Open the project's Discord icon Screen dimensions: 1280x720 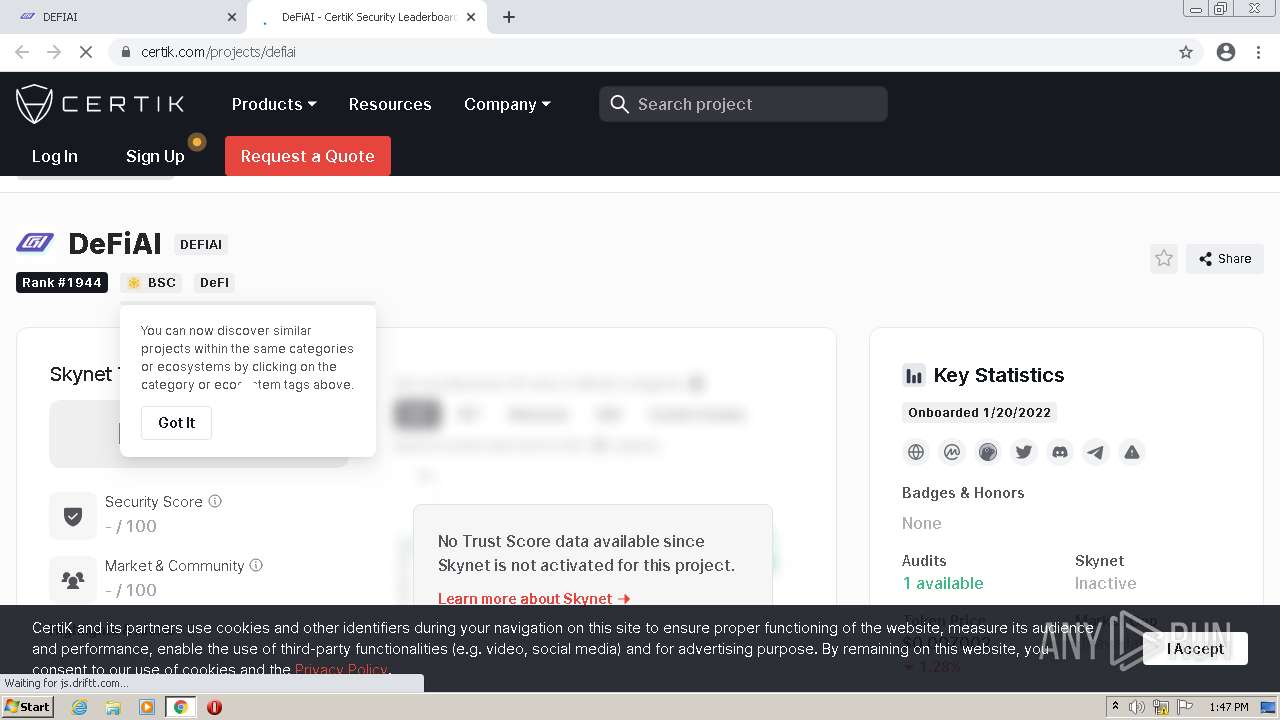[x=1060, y=452]
